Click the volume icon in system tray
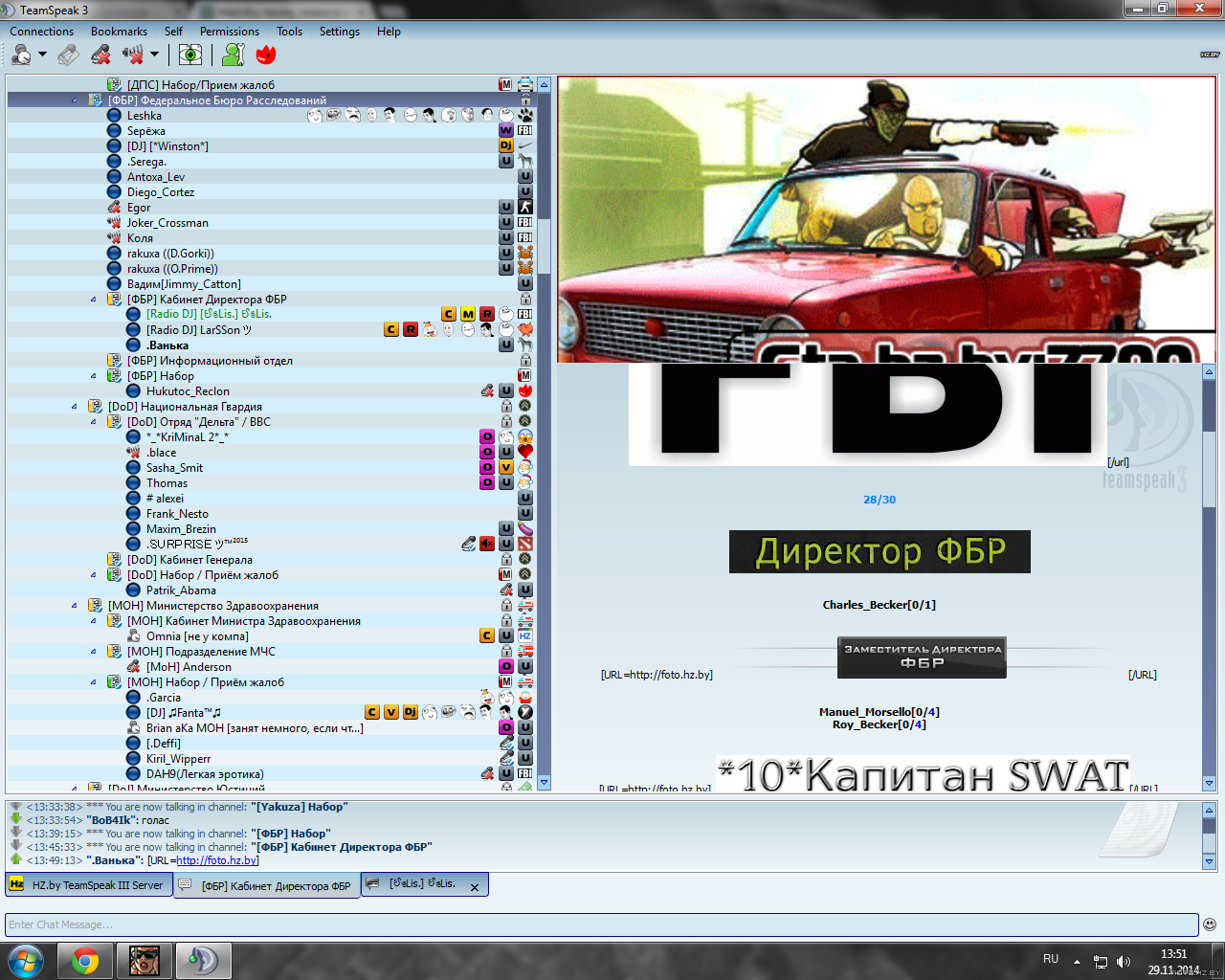The image size is (1225, 980). 1124,961
